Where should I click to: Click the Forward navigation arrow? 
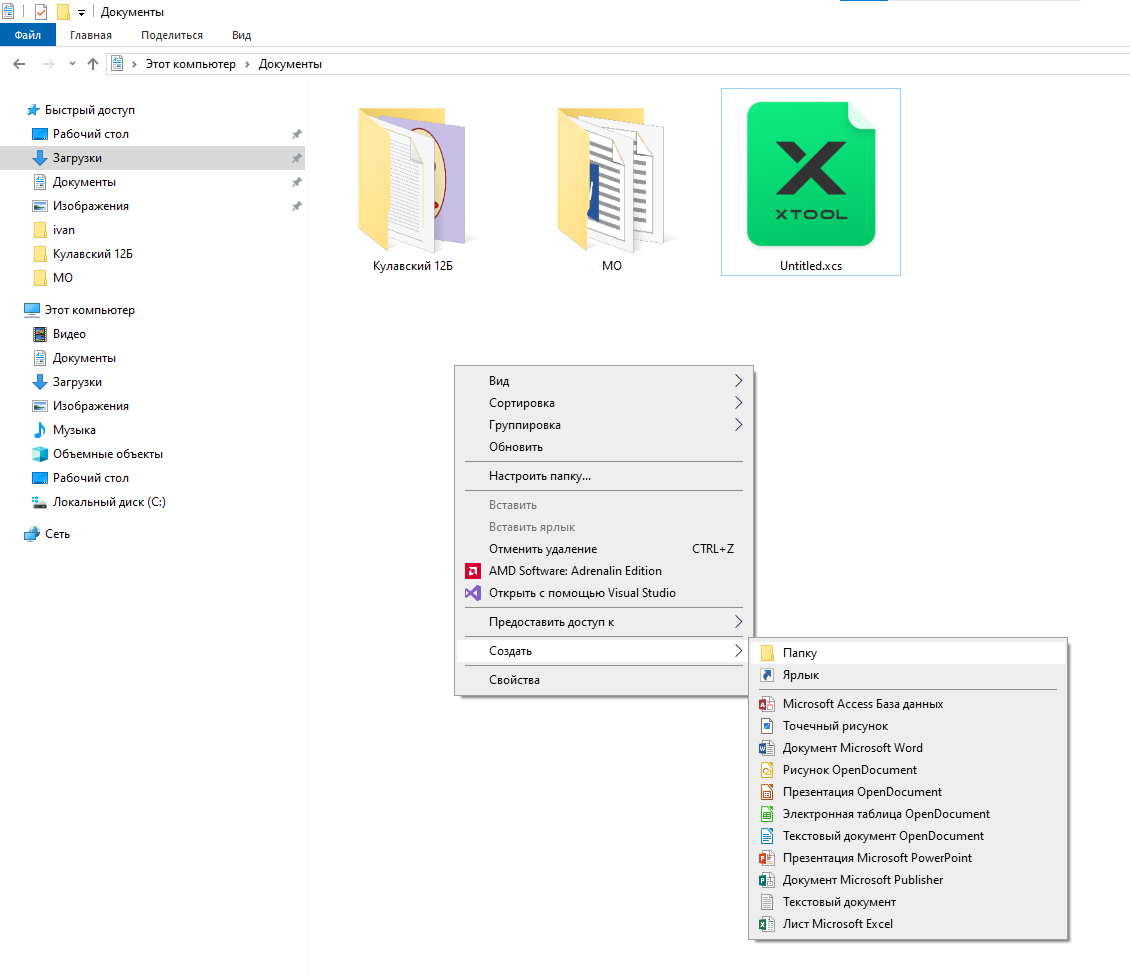click(48, 64)
